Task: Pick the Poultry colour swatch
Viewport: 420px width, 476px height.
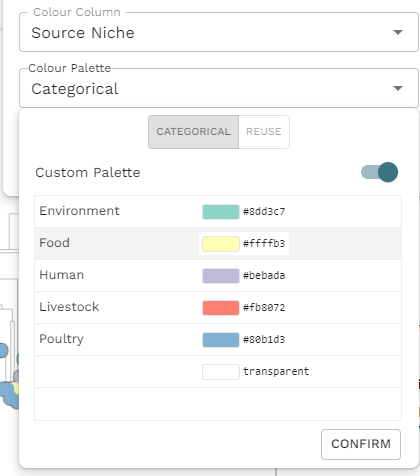Action: pyautogui.click(x=221, y=340)
